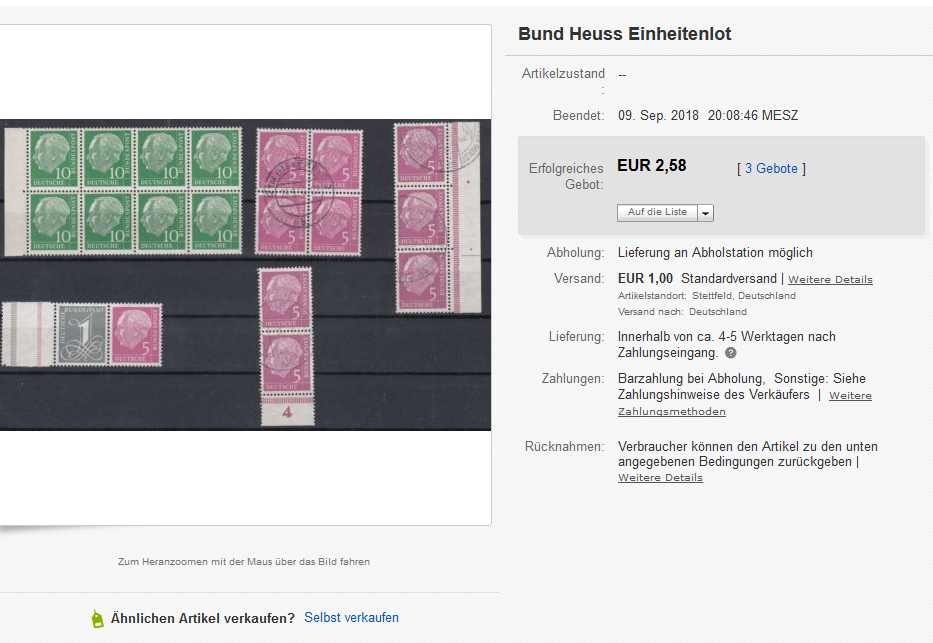This screenshot has height=643, width=933.
Task: Click the EUR 2,58 winning bid price
Action: (652, 166)
